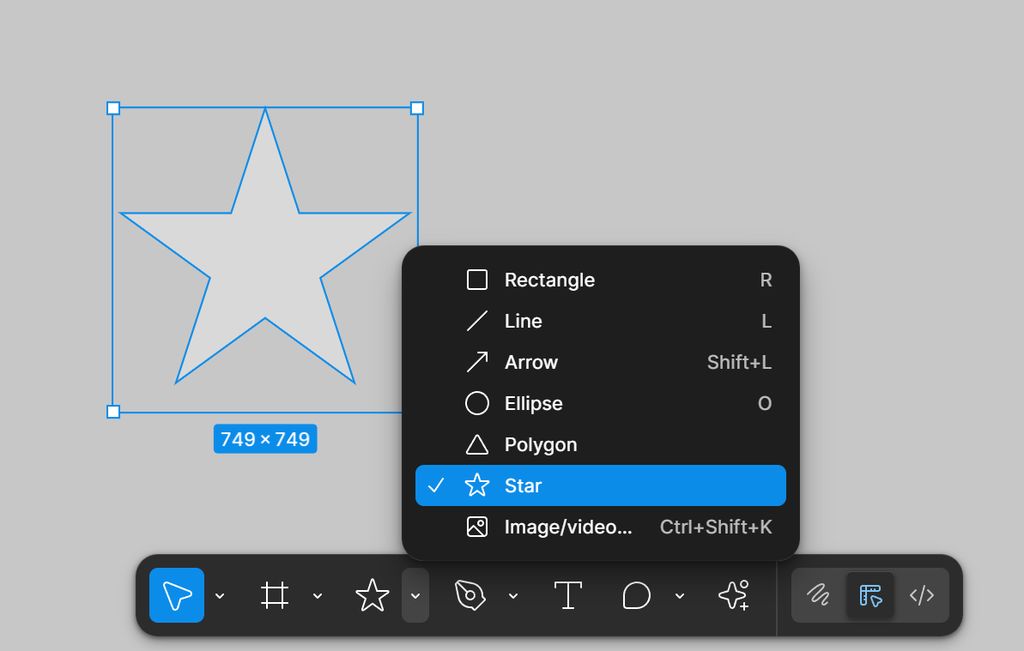The image size is (1024, 651).
Task: Select the Frame tool
Action: click(275, 595)
